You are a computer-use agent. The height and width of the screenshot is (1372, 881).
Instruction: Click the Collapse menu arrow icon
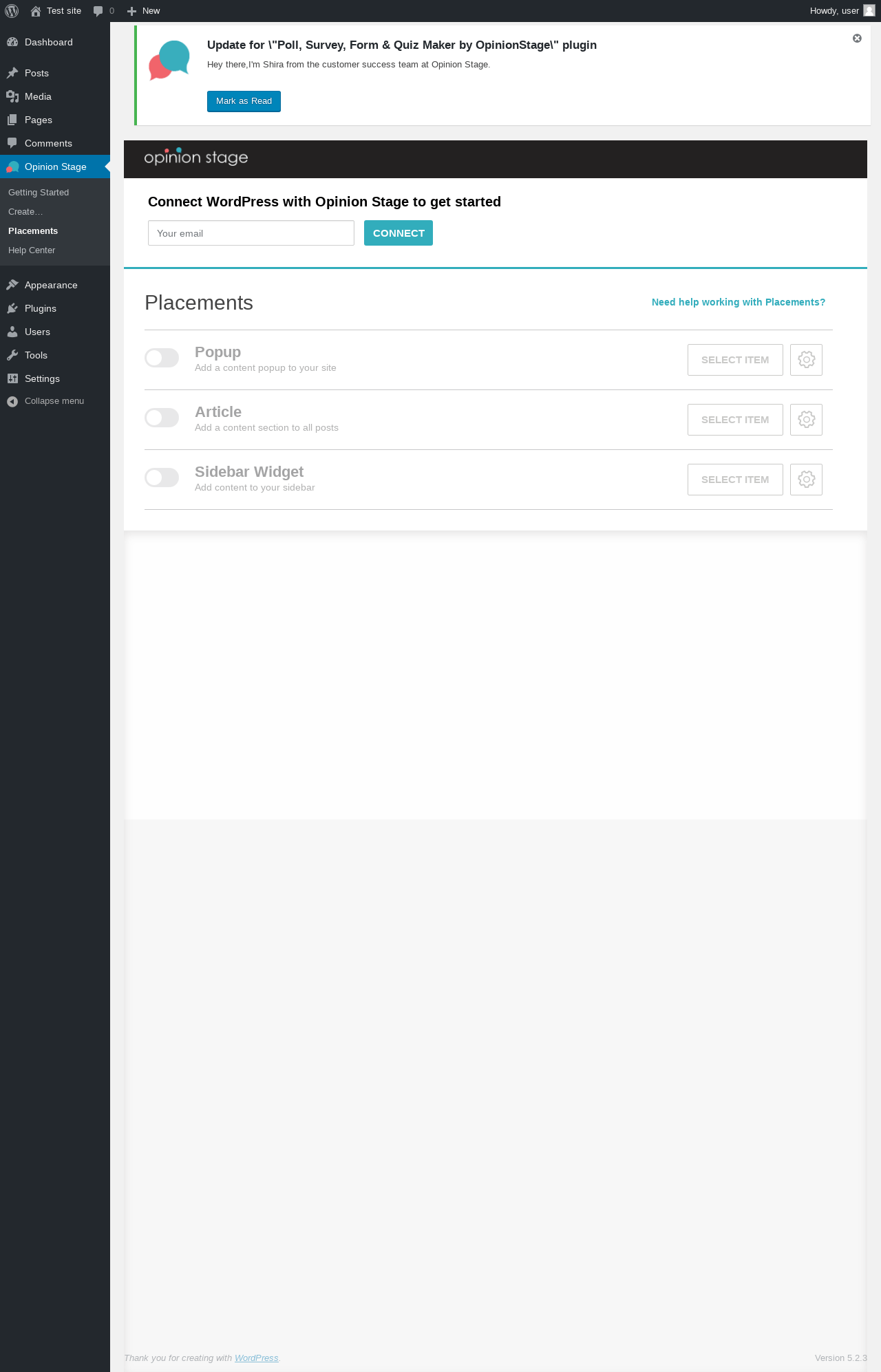[x=12, y=401]
